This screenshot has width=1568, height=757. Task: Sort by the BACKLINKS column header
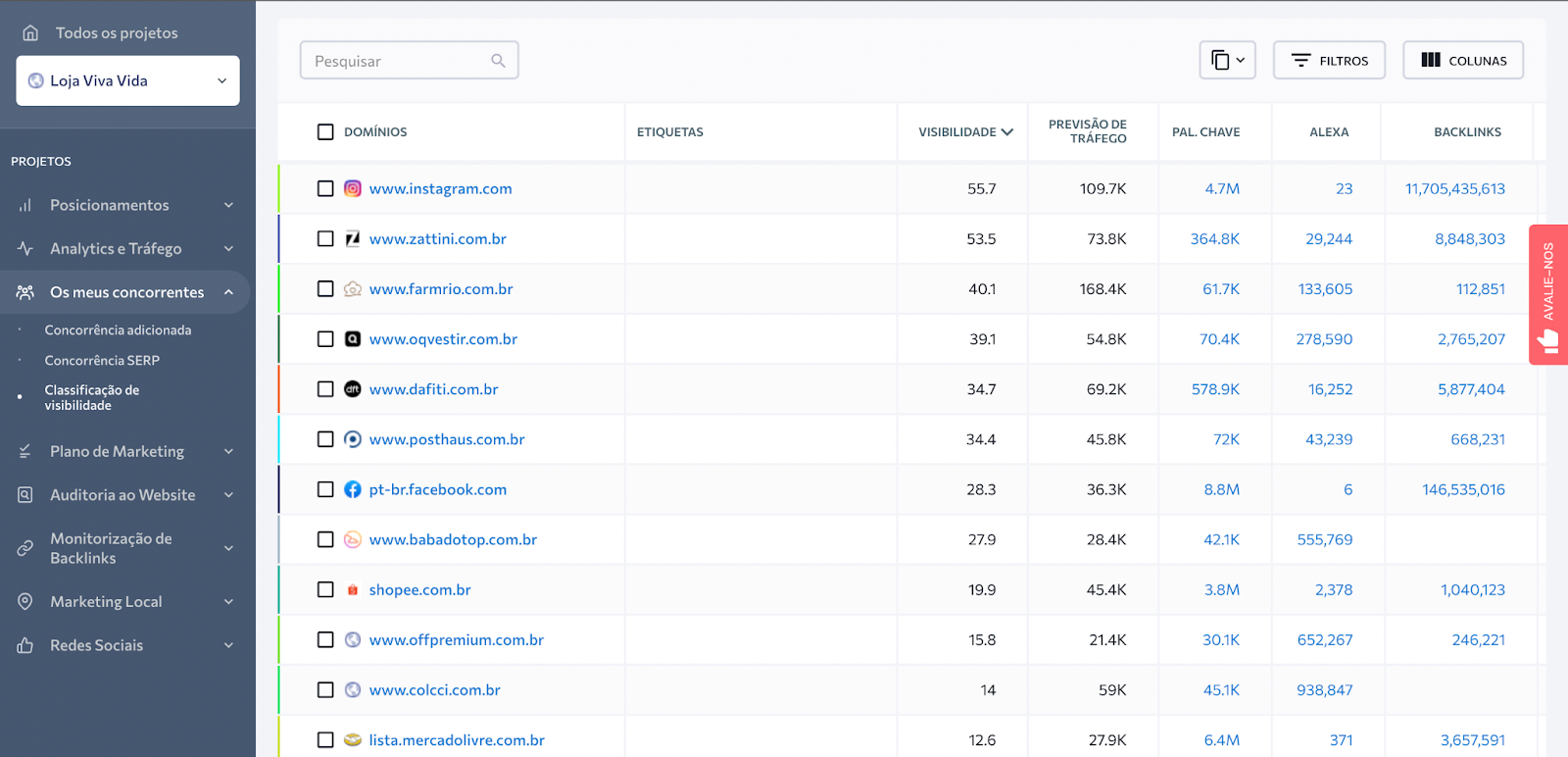[1467, 131]
